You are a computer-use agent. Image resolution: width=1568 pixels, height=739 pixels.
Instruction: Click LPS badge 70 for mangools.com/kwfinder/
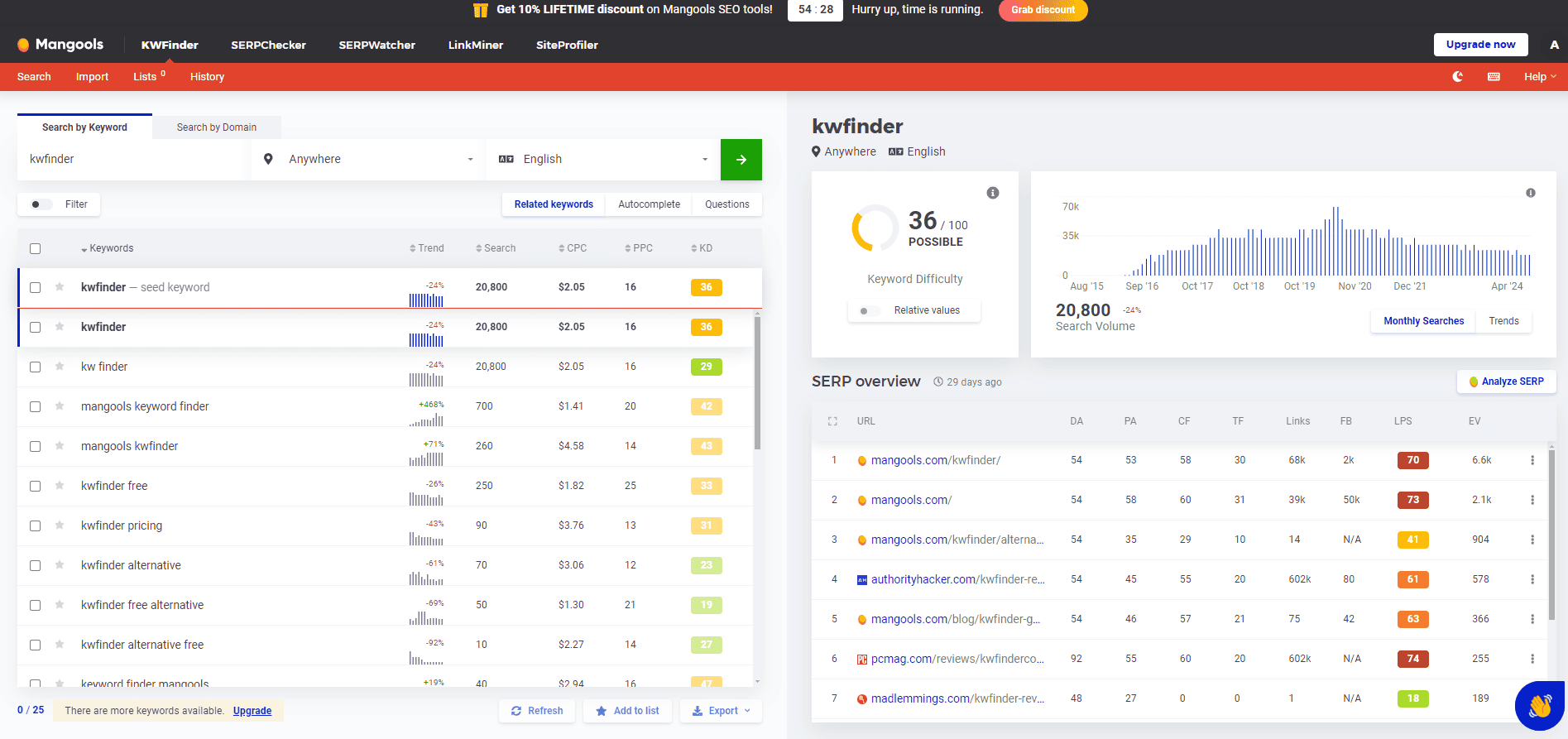(x=1412, y=460)
